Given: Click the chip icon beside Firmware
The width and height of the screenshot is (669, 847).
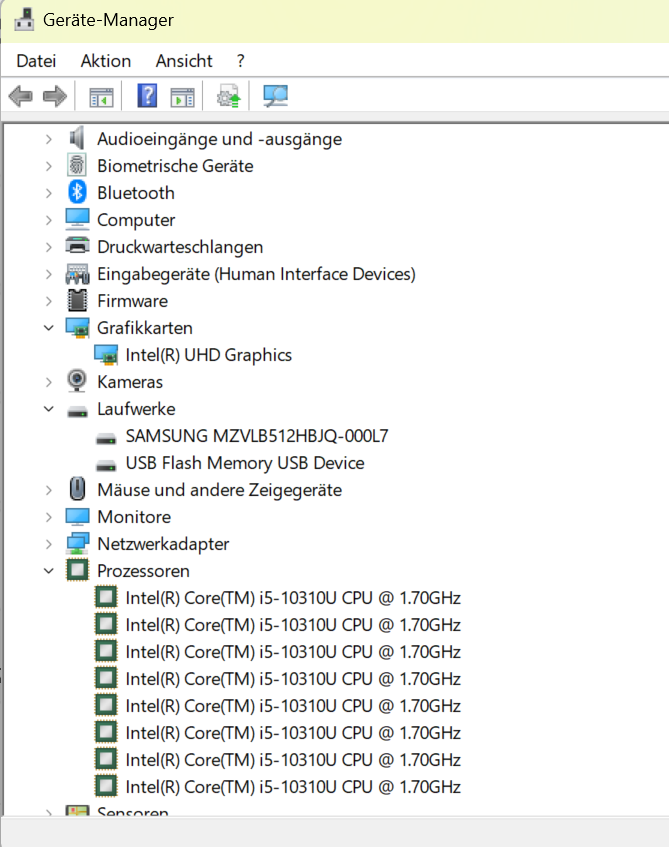Looking at the screenshot, I should click(77, 300).
